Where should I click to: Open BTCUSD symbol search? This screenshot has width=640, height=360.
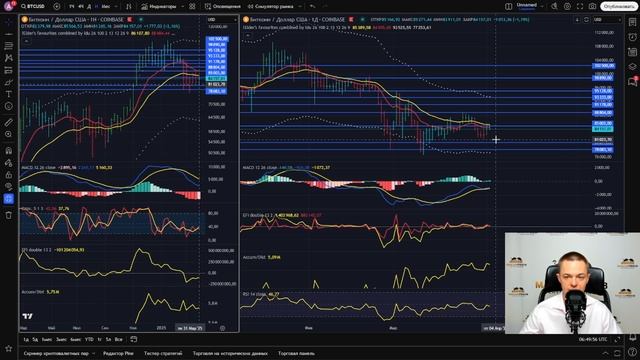[33, 7]
